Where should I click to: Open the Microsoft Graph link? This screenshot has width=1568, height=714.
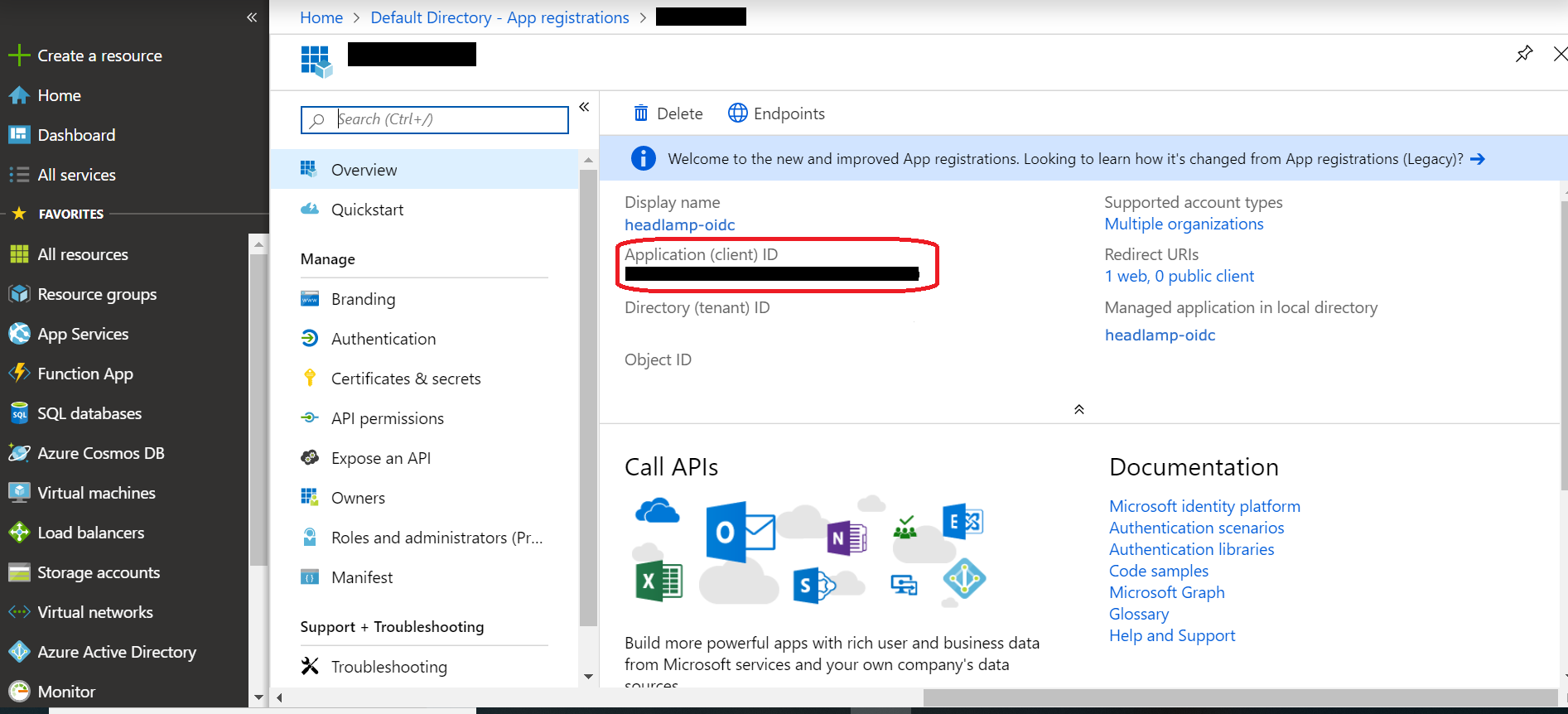coord(1166,592)
